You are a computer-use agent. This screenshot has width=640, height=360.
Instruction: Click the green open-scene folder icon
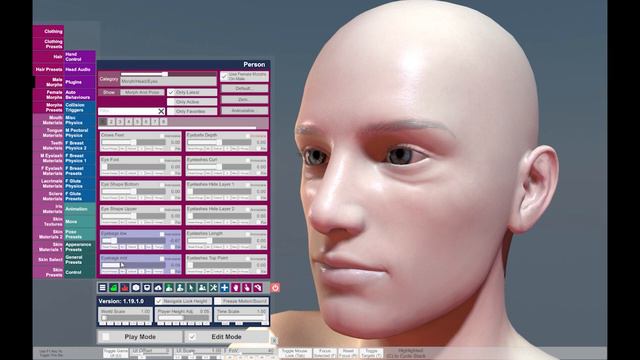click(113, 288)
